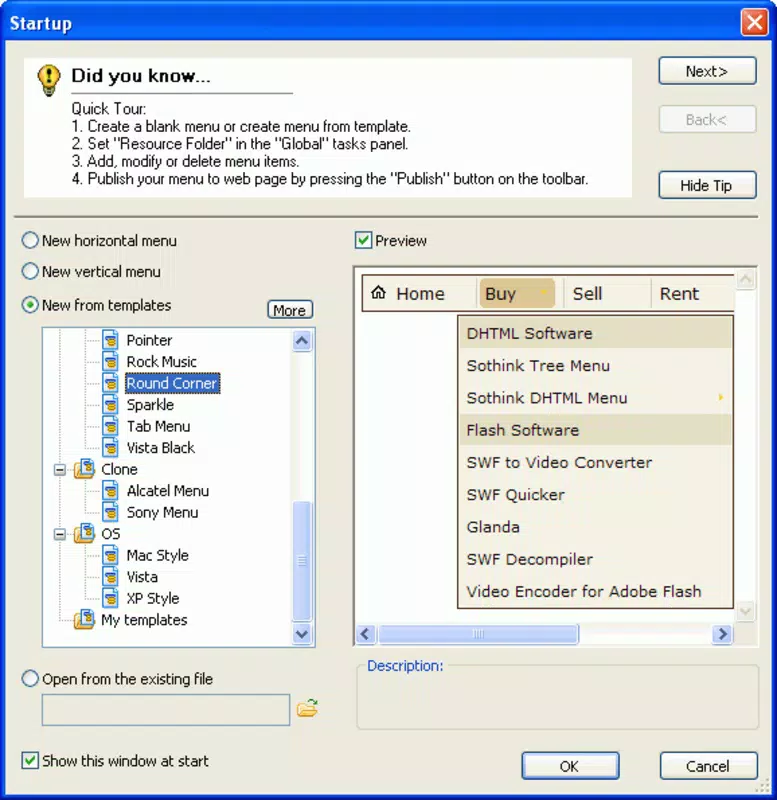777x800 pixels.
Task: Click template list vertical scrollbar thumb
Action: click(302, 561)
